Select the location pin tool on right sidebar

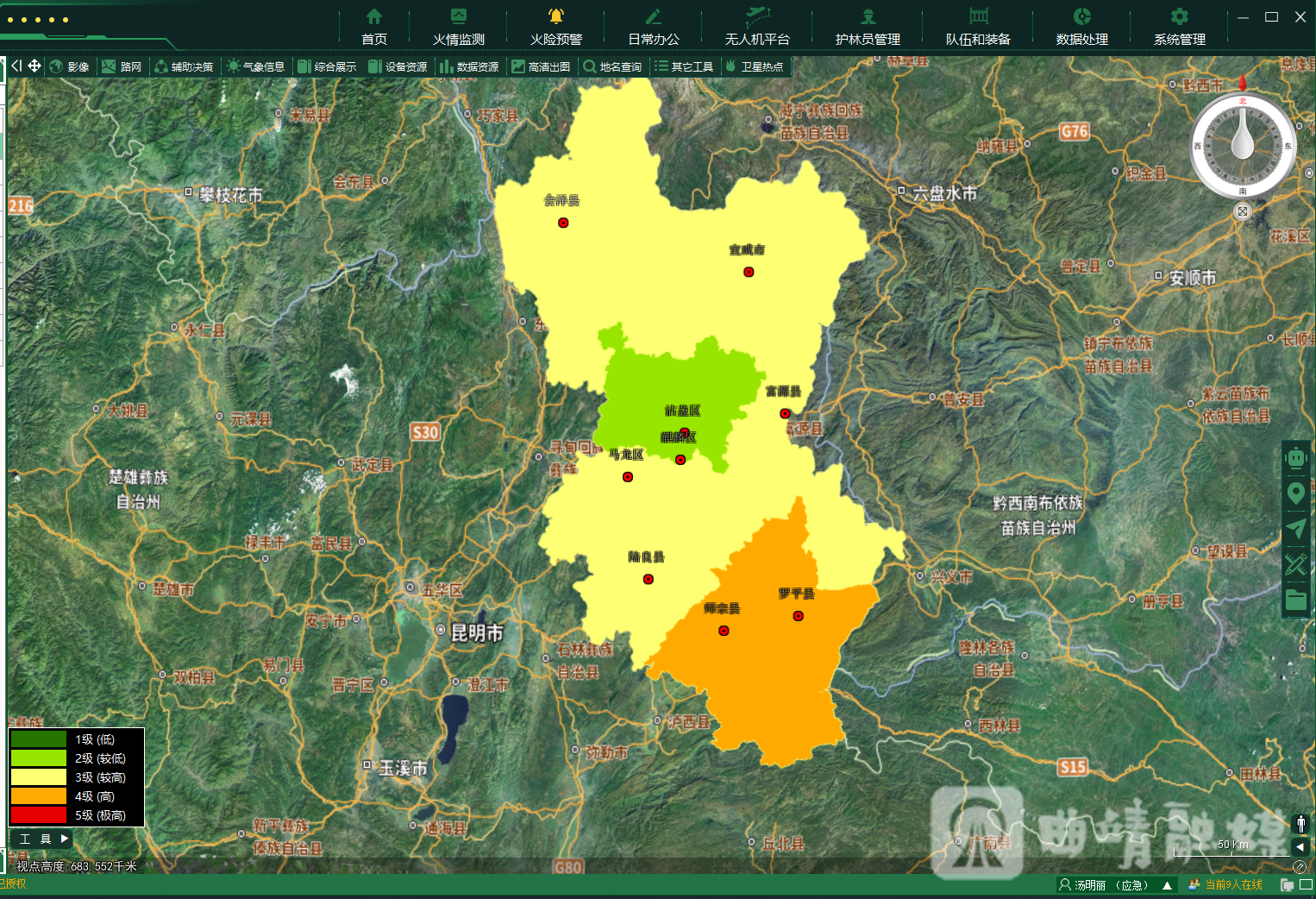tap(1295, 494)
